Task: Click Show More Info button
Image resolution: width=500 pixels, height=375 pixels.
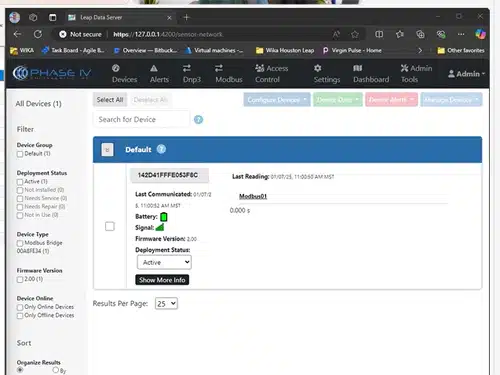Action: pos(162,280)
